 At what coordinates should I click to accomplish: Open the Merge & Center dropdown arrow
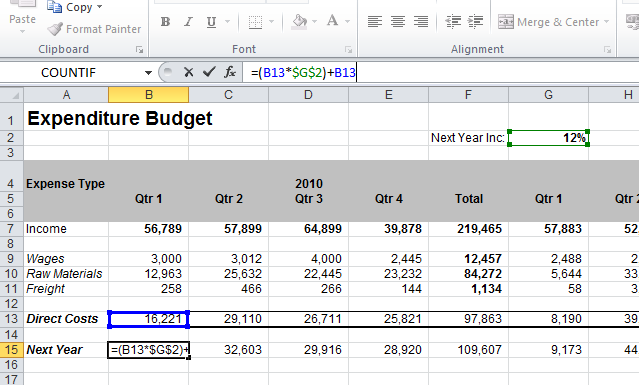(x=606, y=22)
